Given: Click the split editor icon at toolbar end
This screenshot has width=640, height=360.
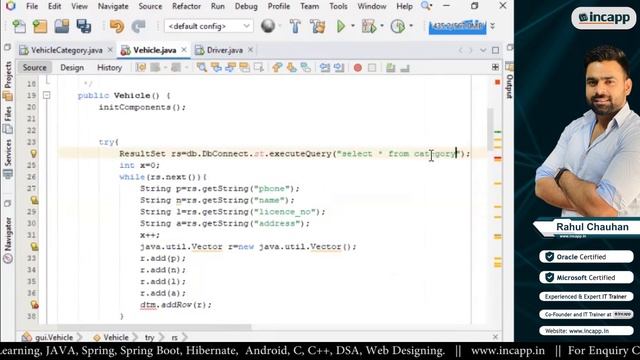Looking at the screenshot, I should click(x=495, y=67).
